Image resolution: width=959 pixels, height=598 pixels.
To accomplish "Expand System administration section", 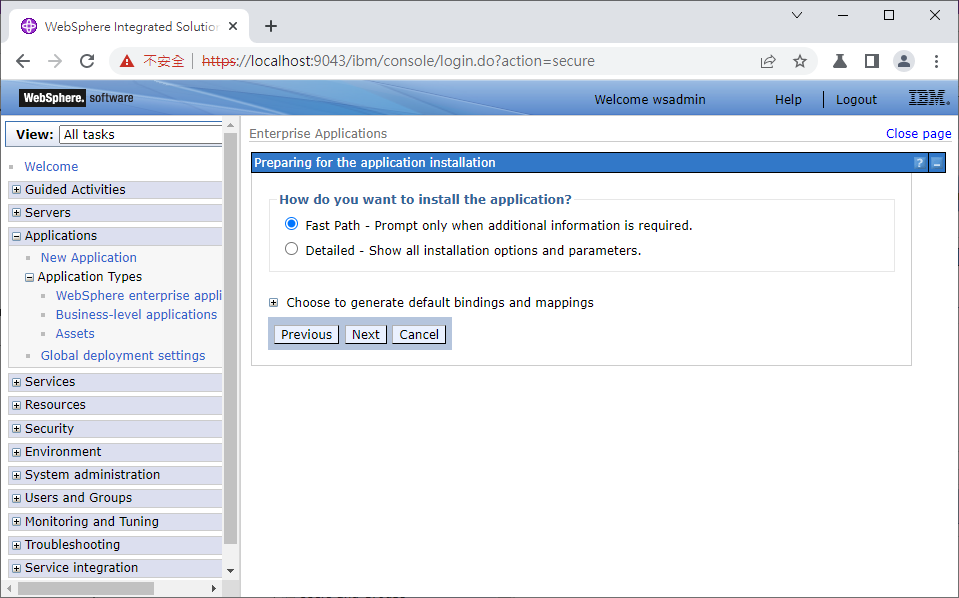I will [x=17, y=476].
